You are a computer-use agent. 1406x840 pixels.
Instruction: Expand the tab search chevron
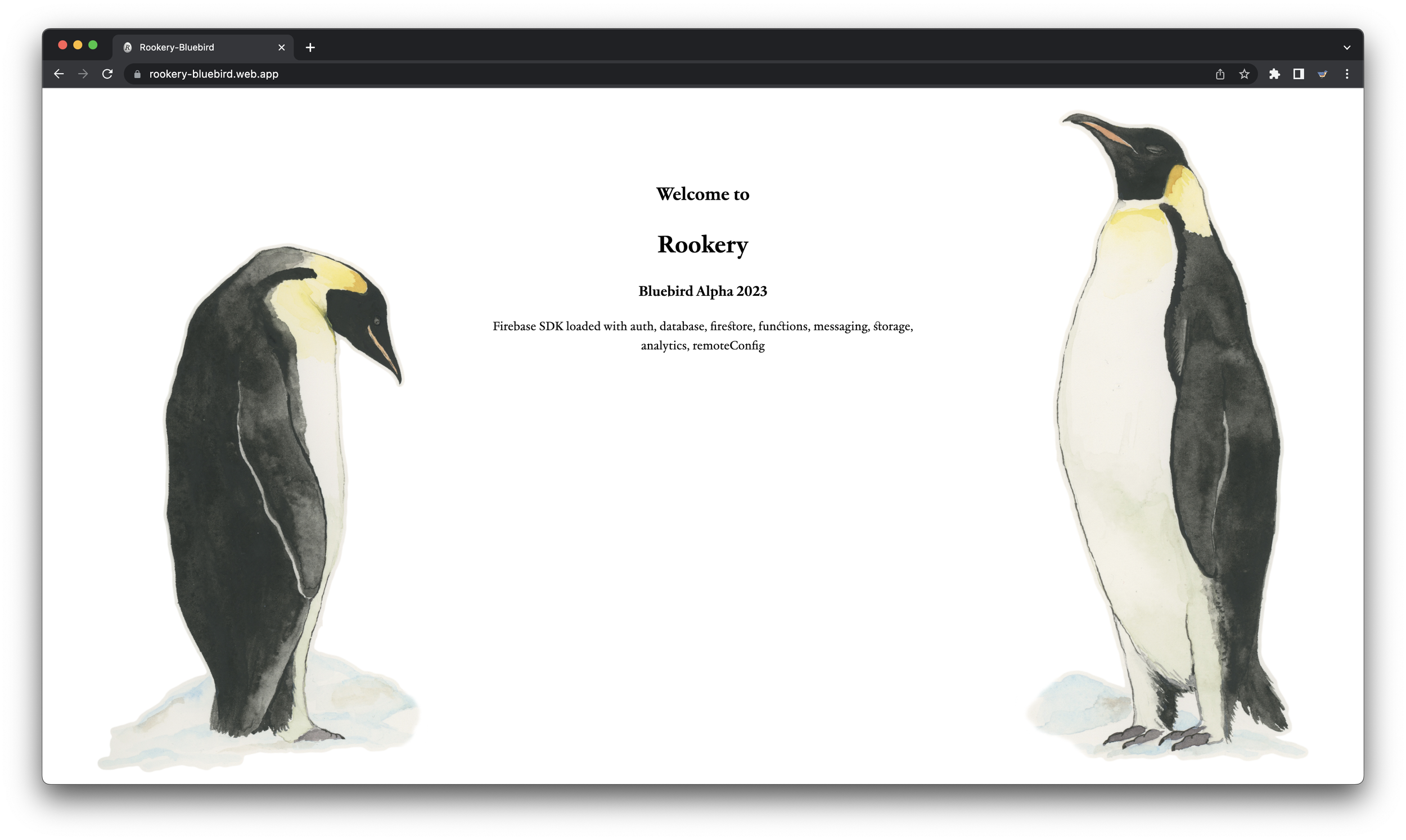(x=1347, y=48)
